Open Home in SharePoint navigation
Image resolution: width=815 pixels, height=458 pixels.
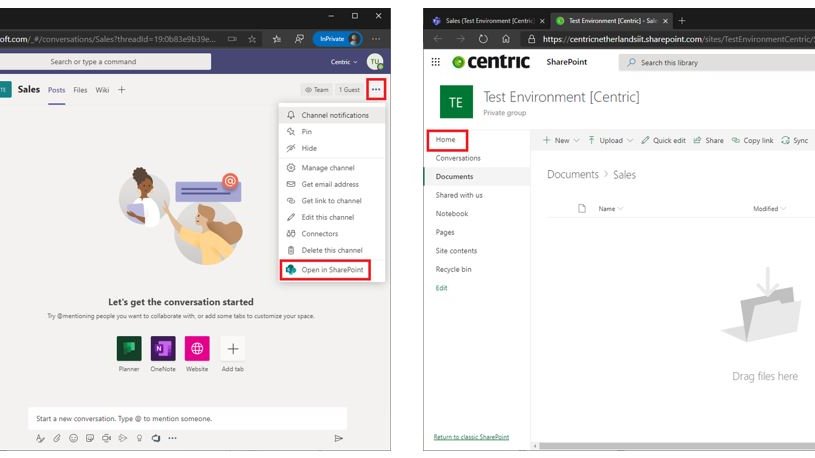tap(445, 139)
